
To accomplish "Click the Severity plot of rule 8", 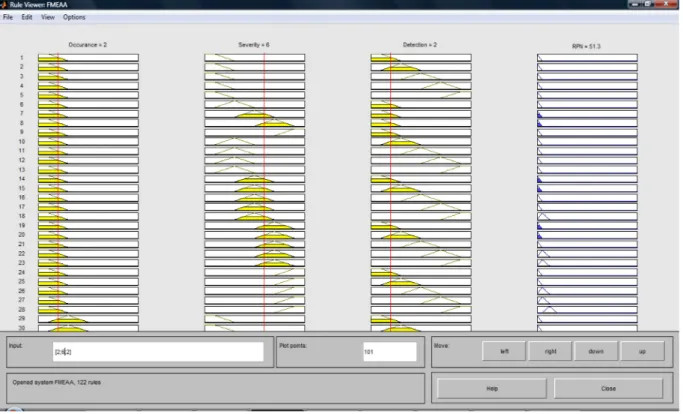I will (x=256, y=124).
